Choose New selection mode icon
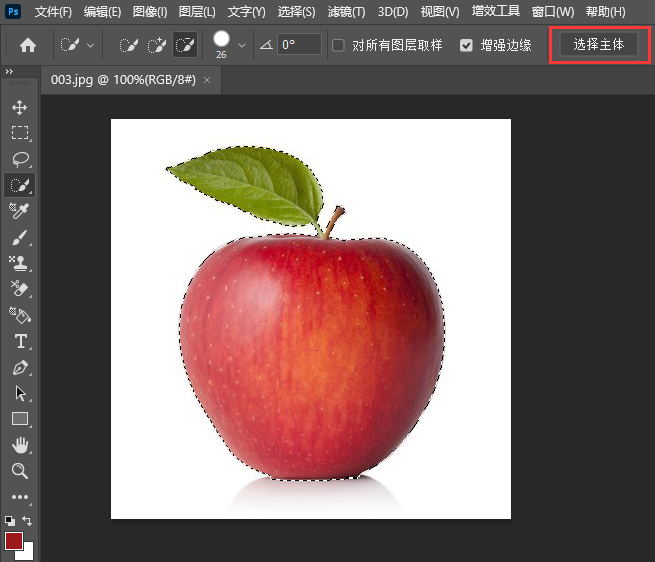This screenshot has width=655, height=562. click(129, 45)
